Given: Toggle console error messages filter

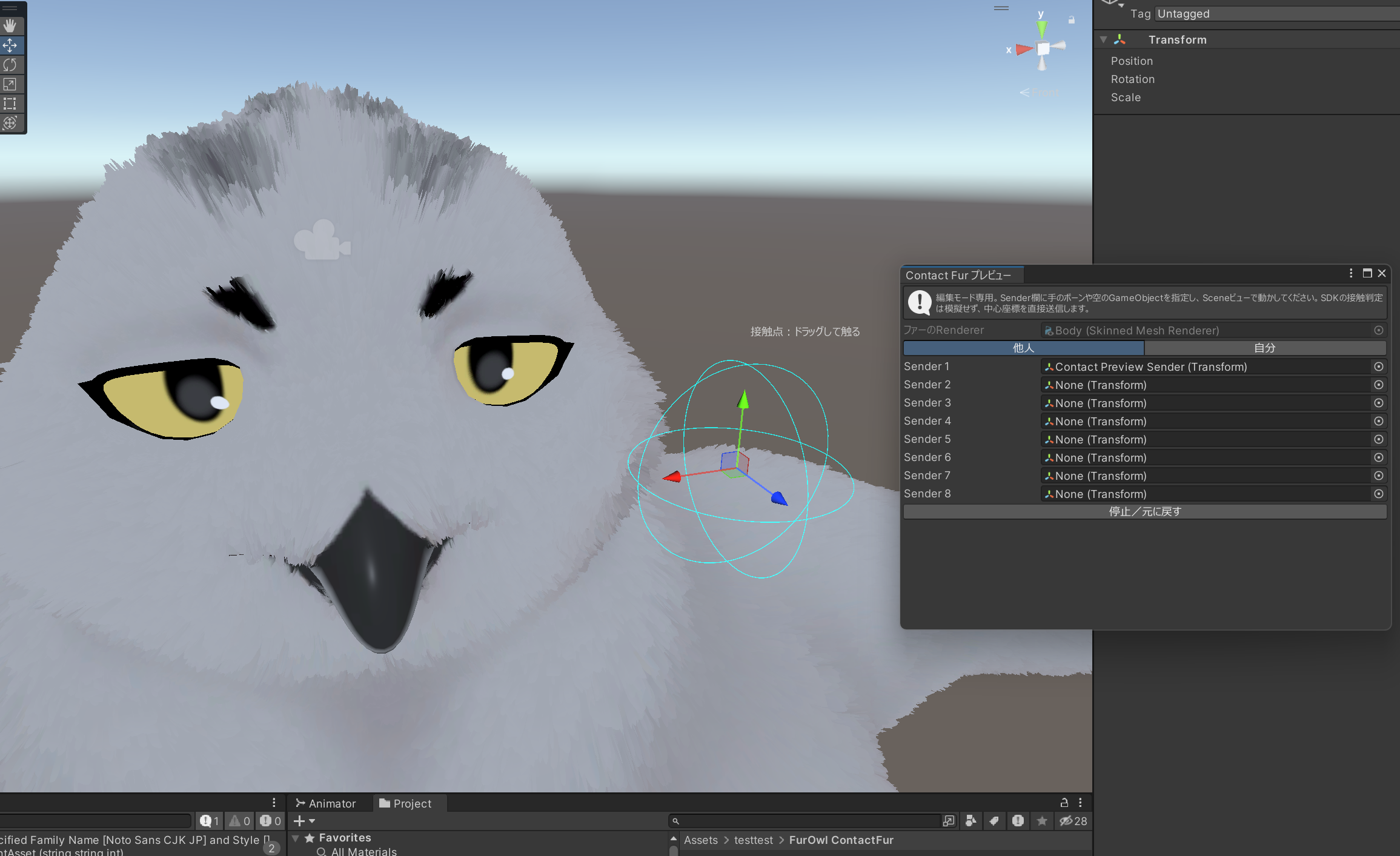Looking at the screenshot, I should coord(270,821).
